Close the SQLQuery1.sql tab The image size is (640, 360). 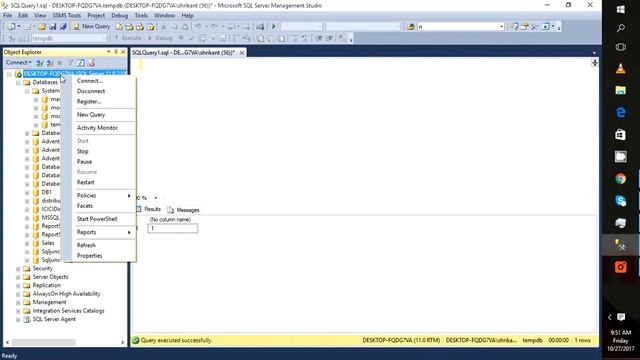click(x=242, y=53)
